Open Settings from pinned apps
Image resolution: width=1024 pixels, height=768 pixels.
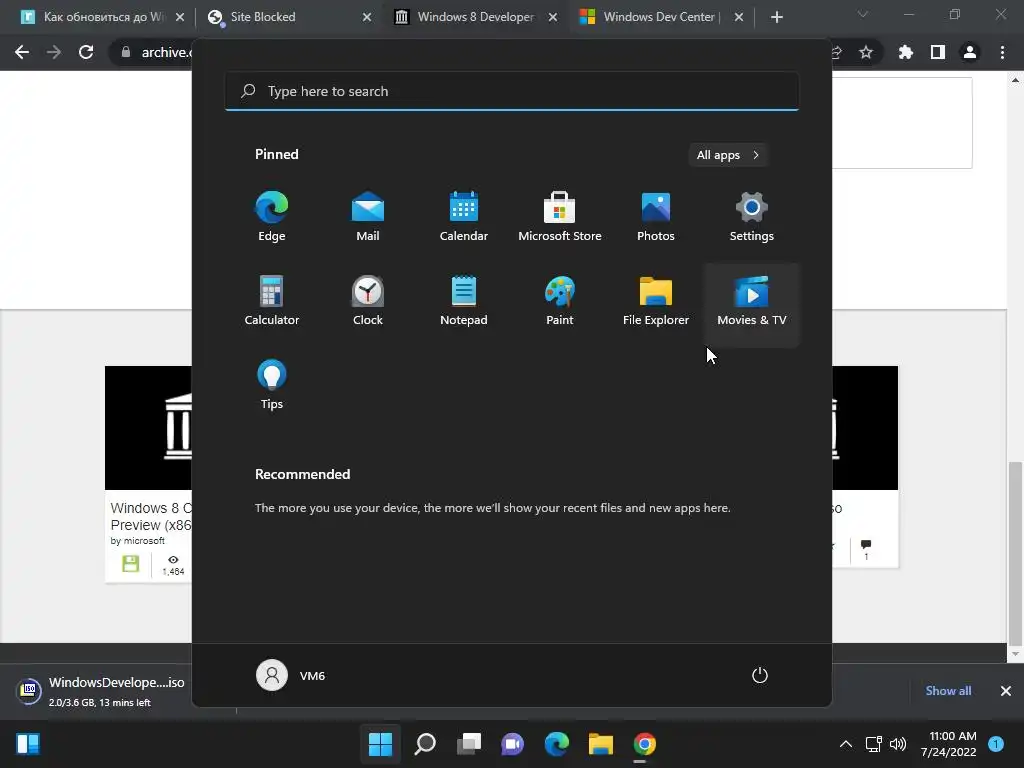(752, 217)
